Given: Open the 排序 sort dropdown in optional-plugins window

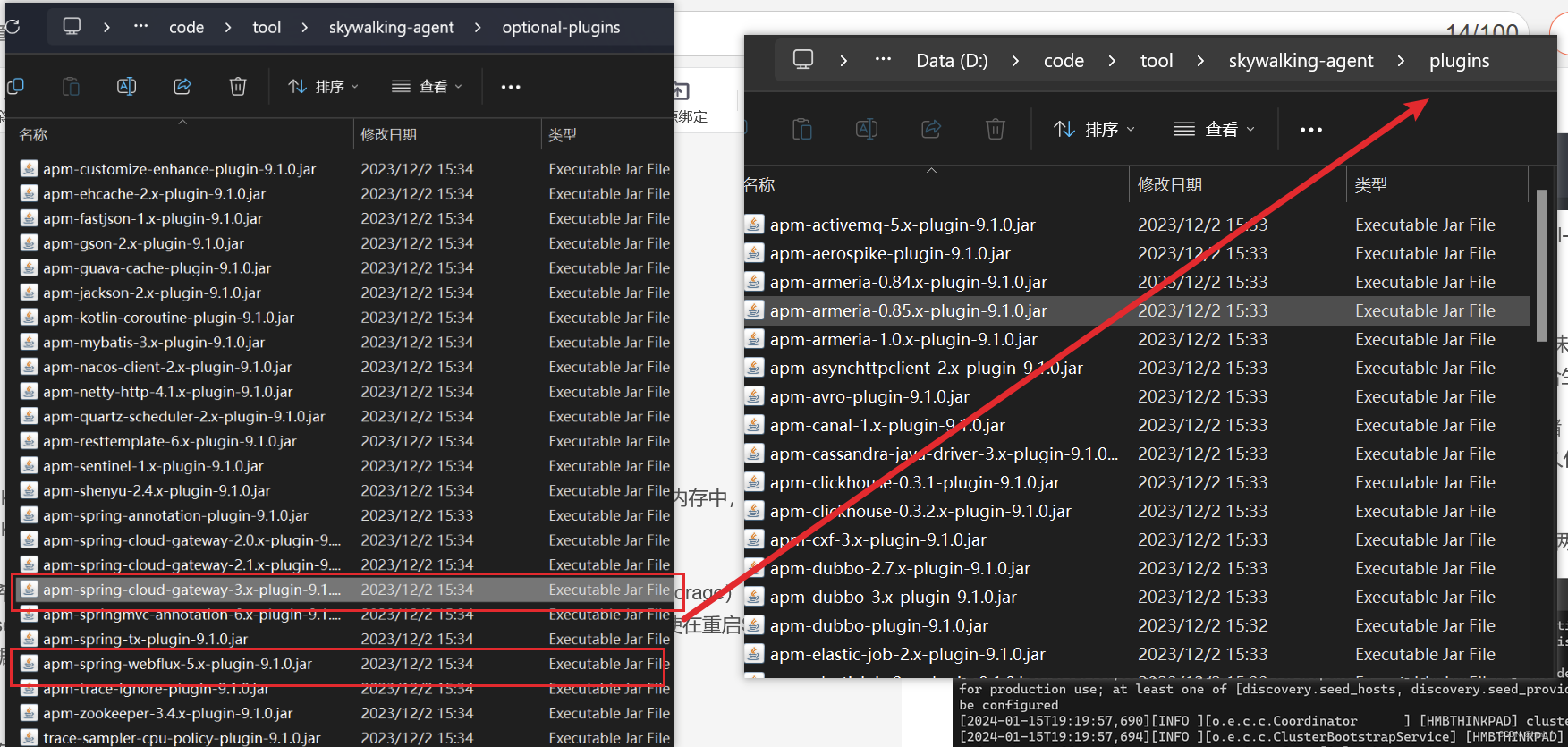Looking at the screenshot, I should [x=324, y=87].
